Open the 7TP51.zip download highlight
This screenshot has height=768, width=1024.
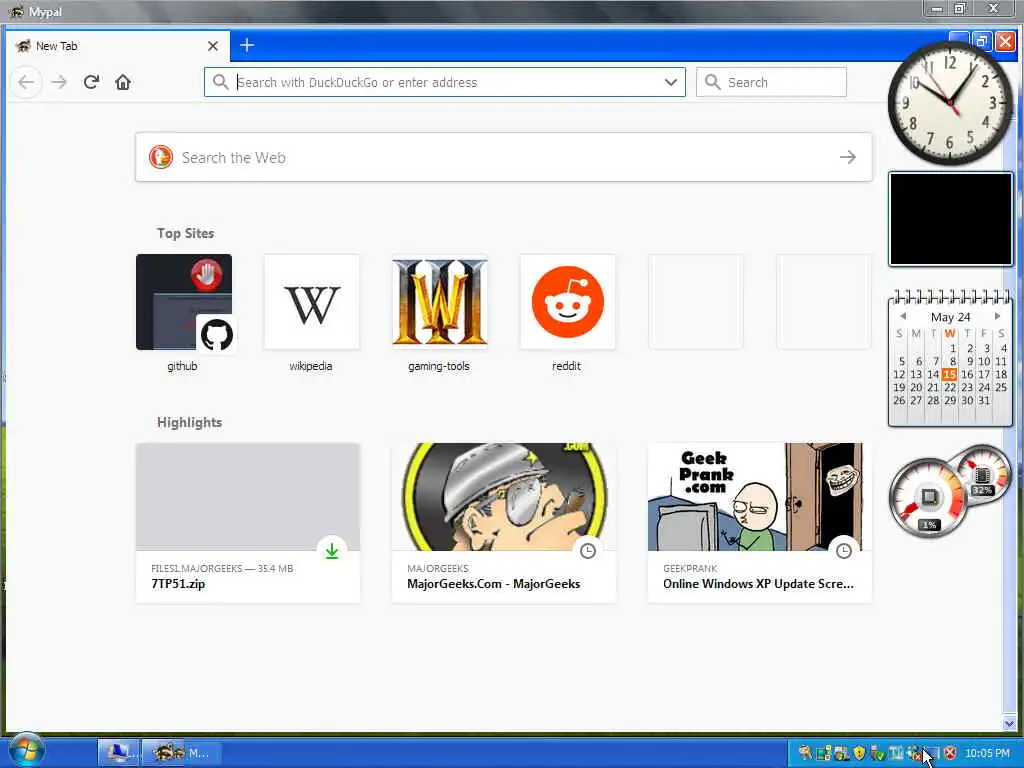click(x=248, y=522)
